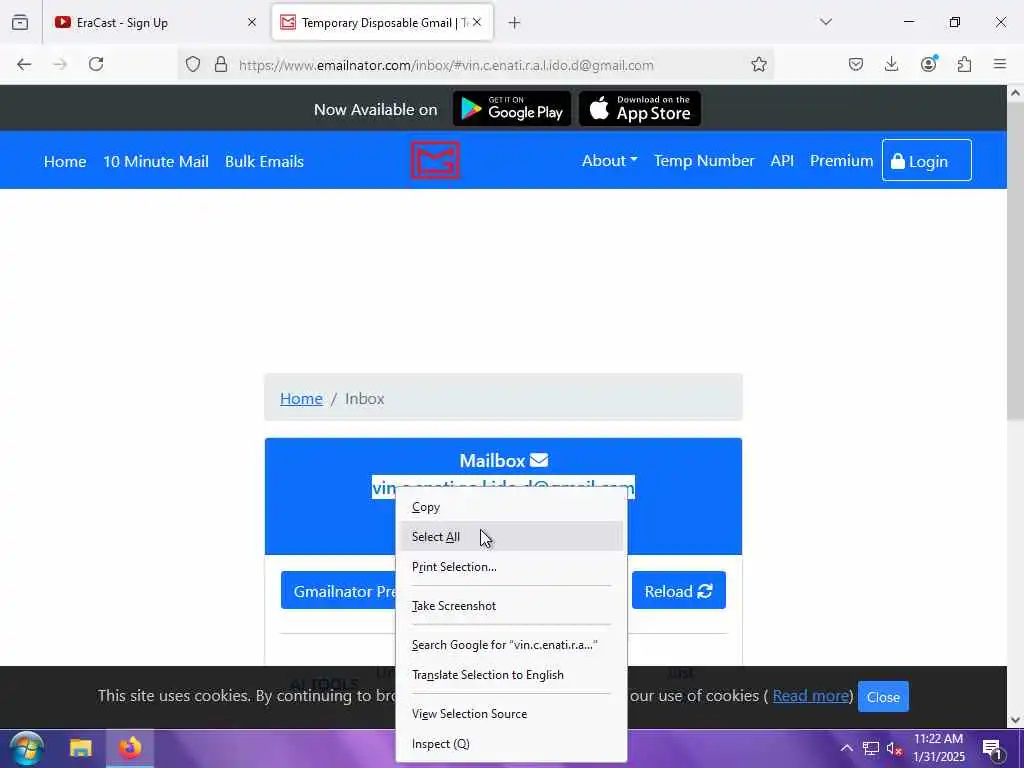Click the Mailbox envelope icon
This screenshot has height=768, width=1024.
coord(539,460)
